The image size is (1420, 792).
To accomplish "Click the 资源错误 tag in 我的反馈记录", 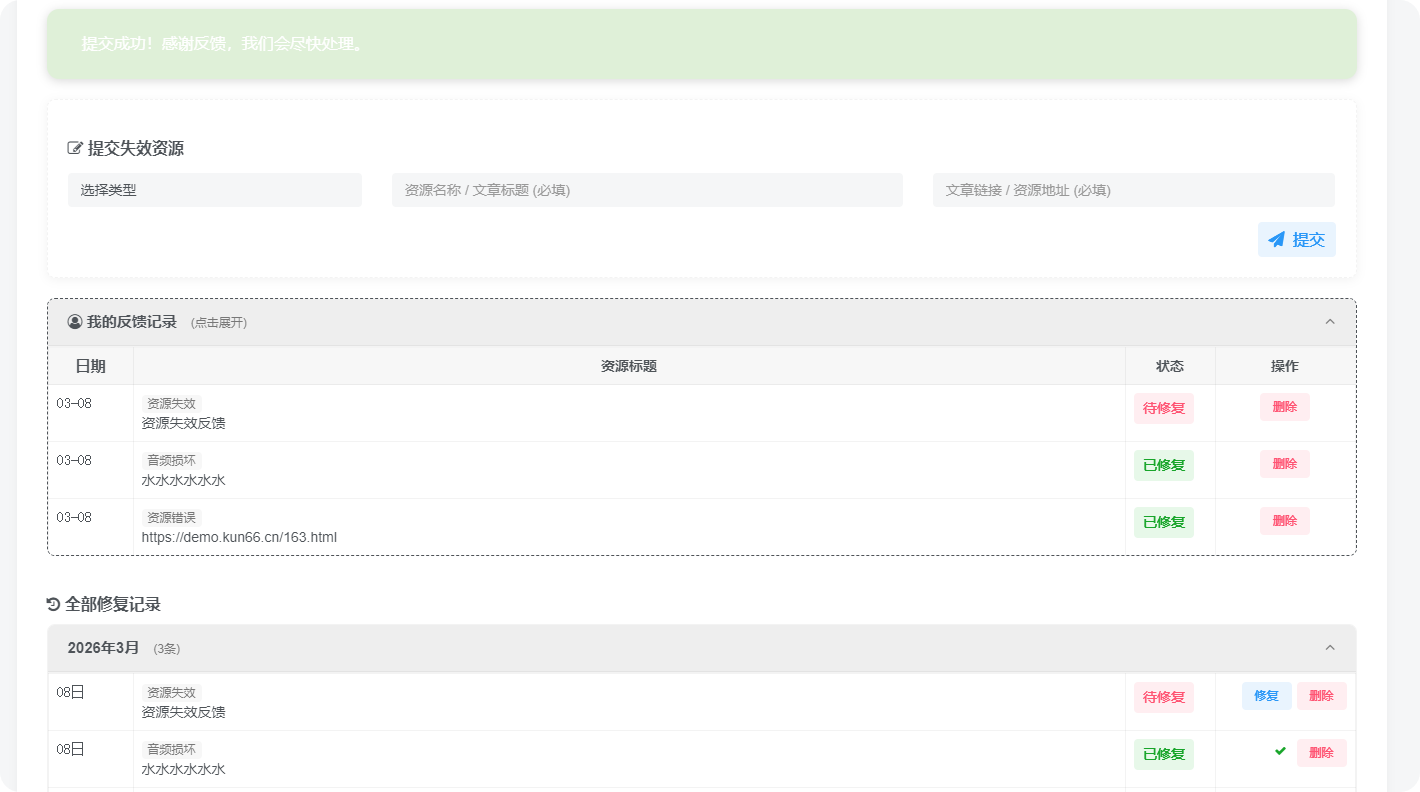I will coord(171,518).
